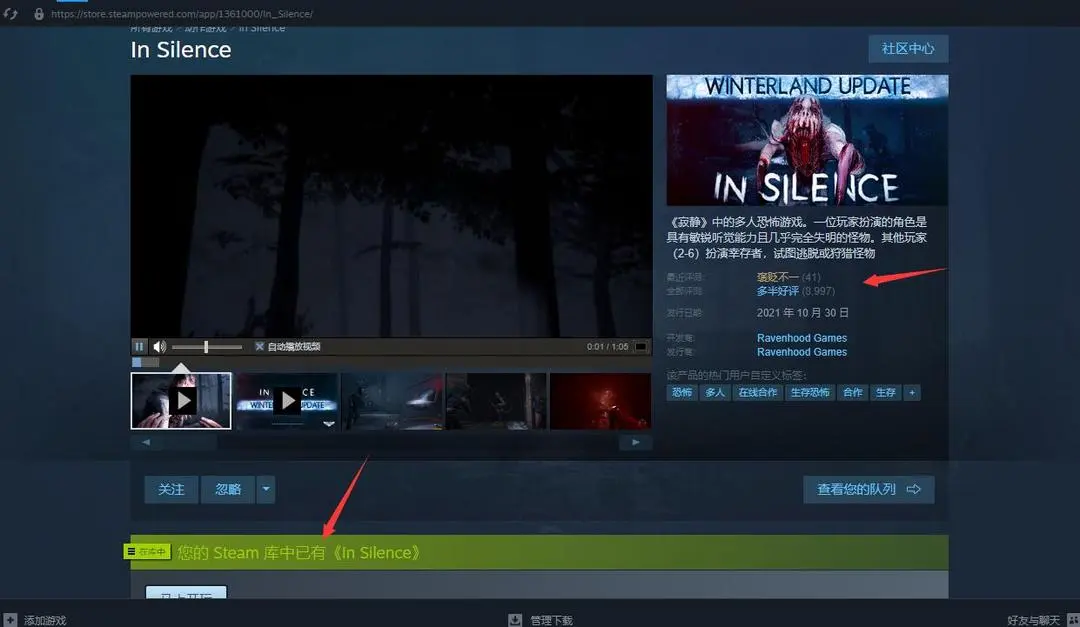Expand the dropdown arrow beside 忽略
The image size is (1080, 627).
(x=265, y=489)
